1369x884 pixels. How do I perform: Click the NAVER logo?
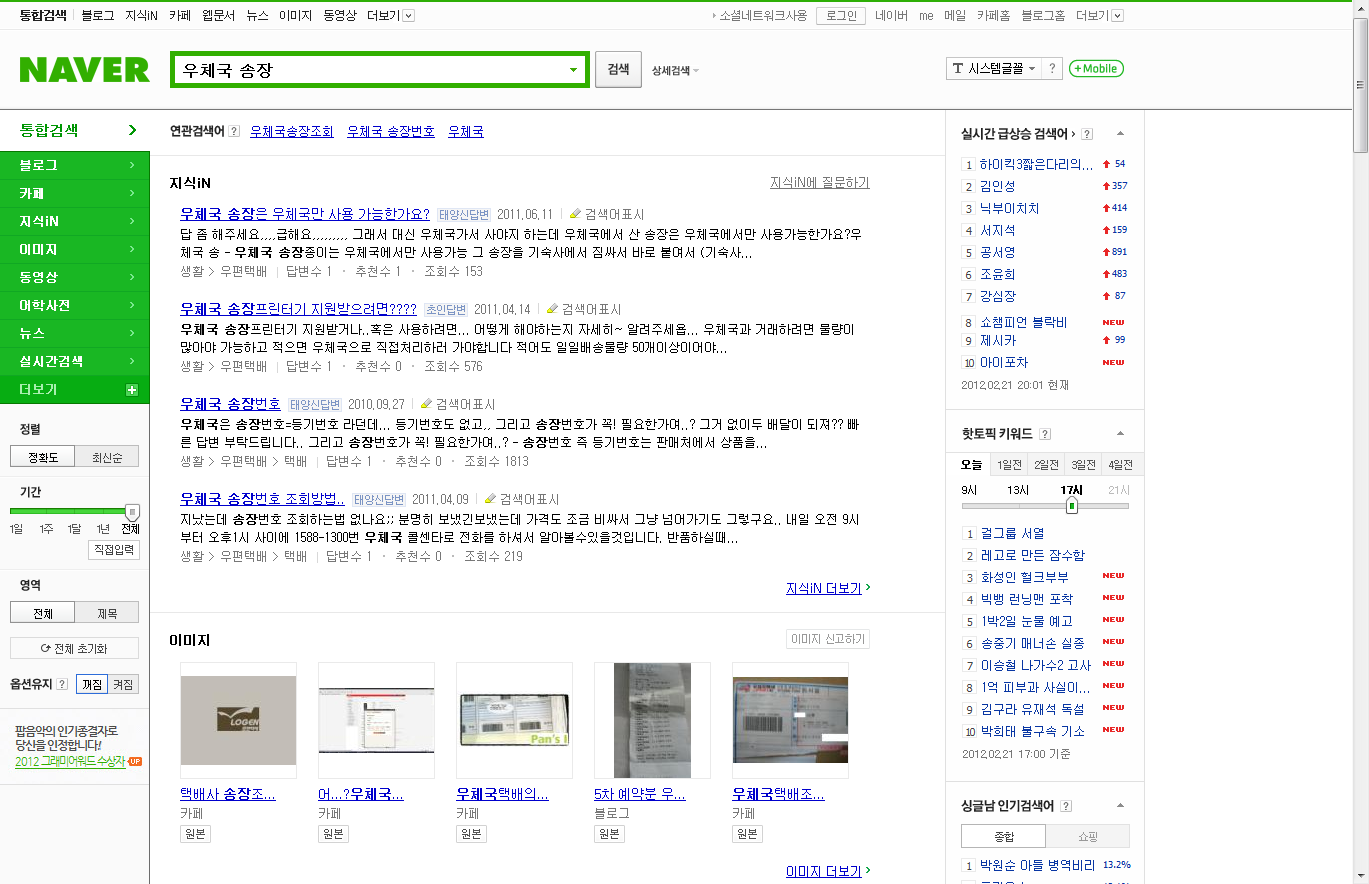click(x=84, y=69)
